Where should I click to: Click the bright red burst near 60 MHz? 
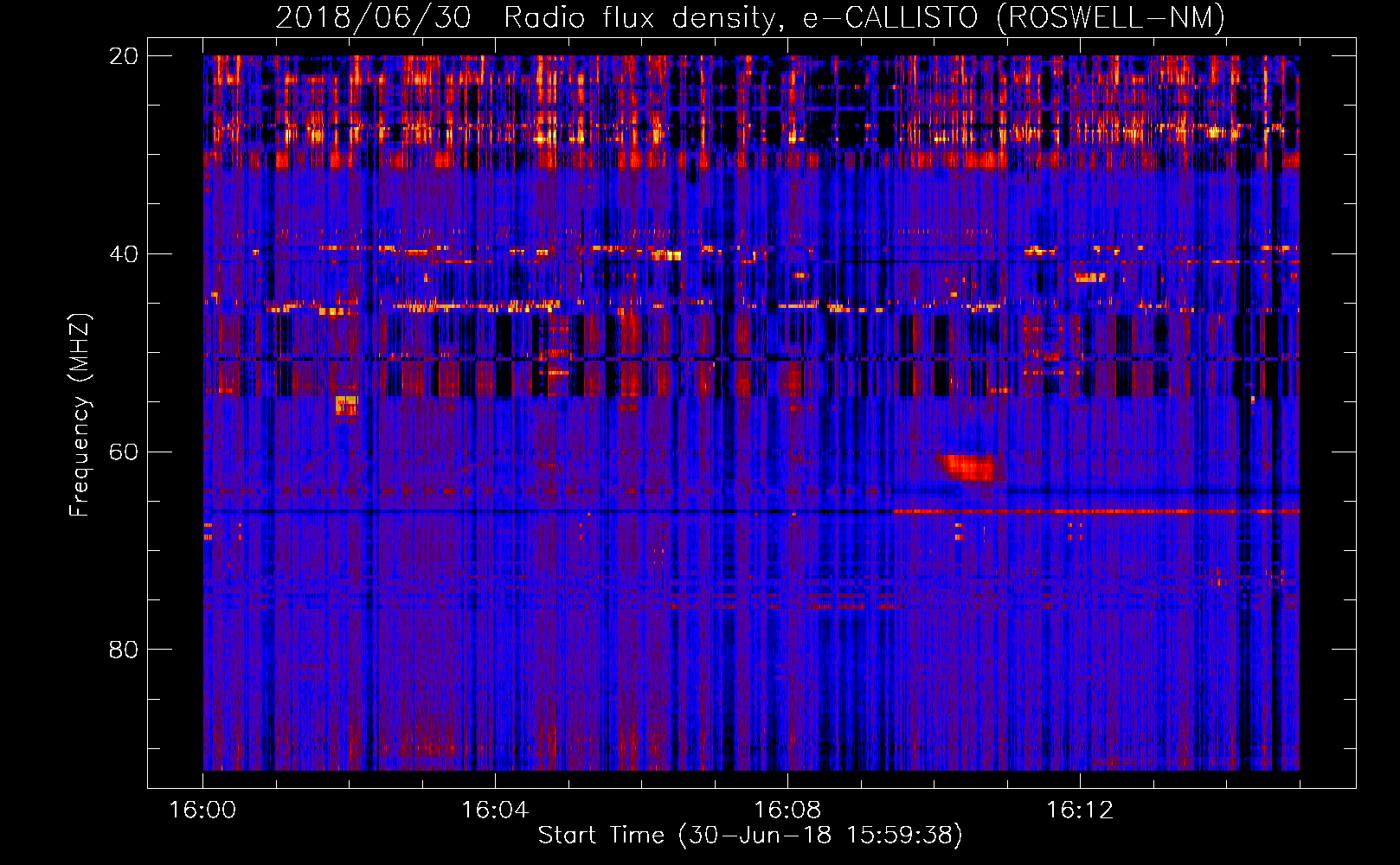969,467
